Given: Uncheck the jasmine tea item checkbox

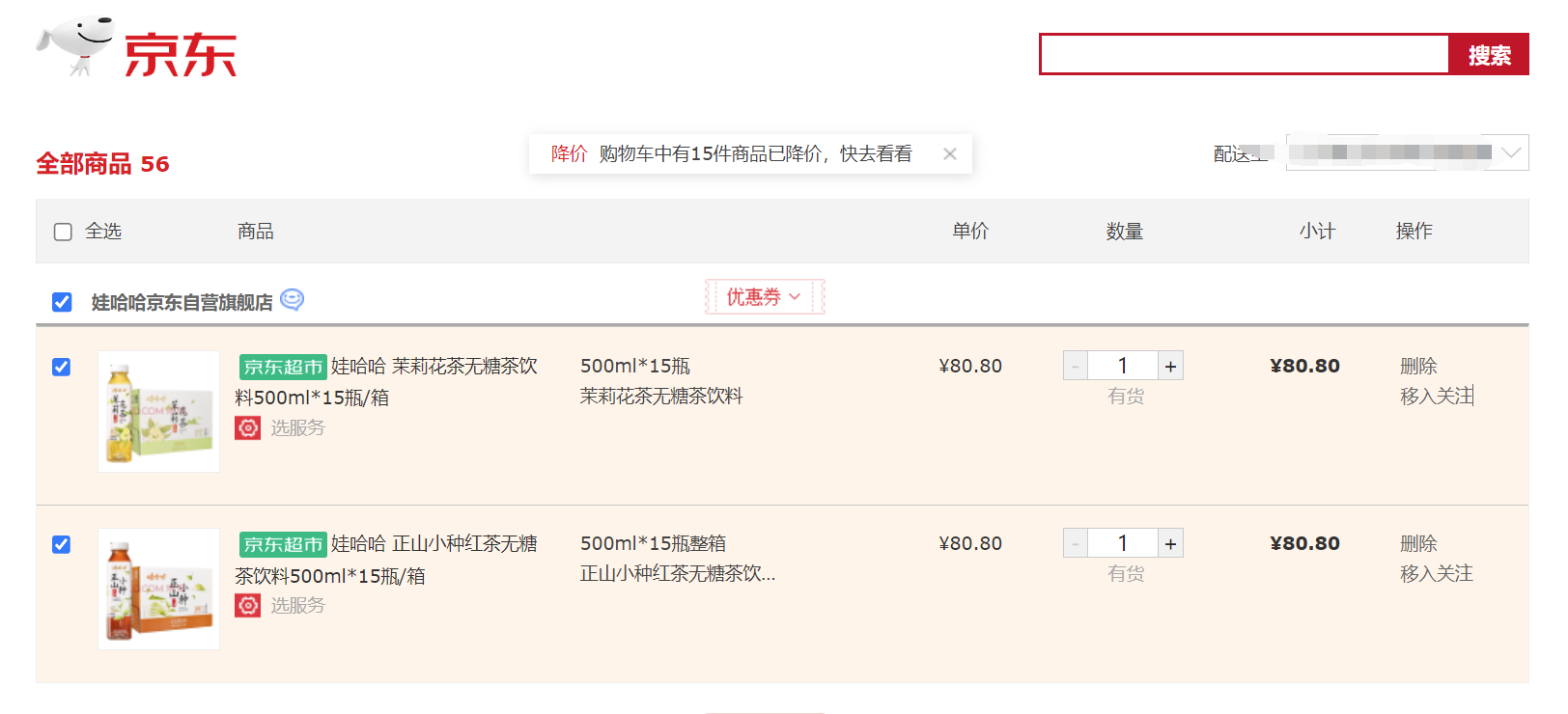Looking at the screenshot, I should (x=61, y=367).
